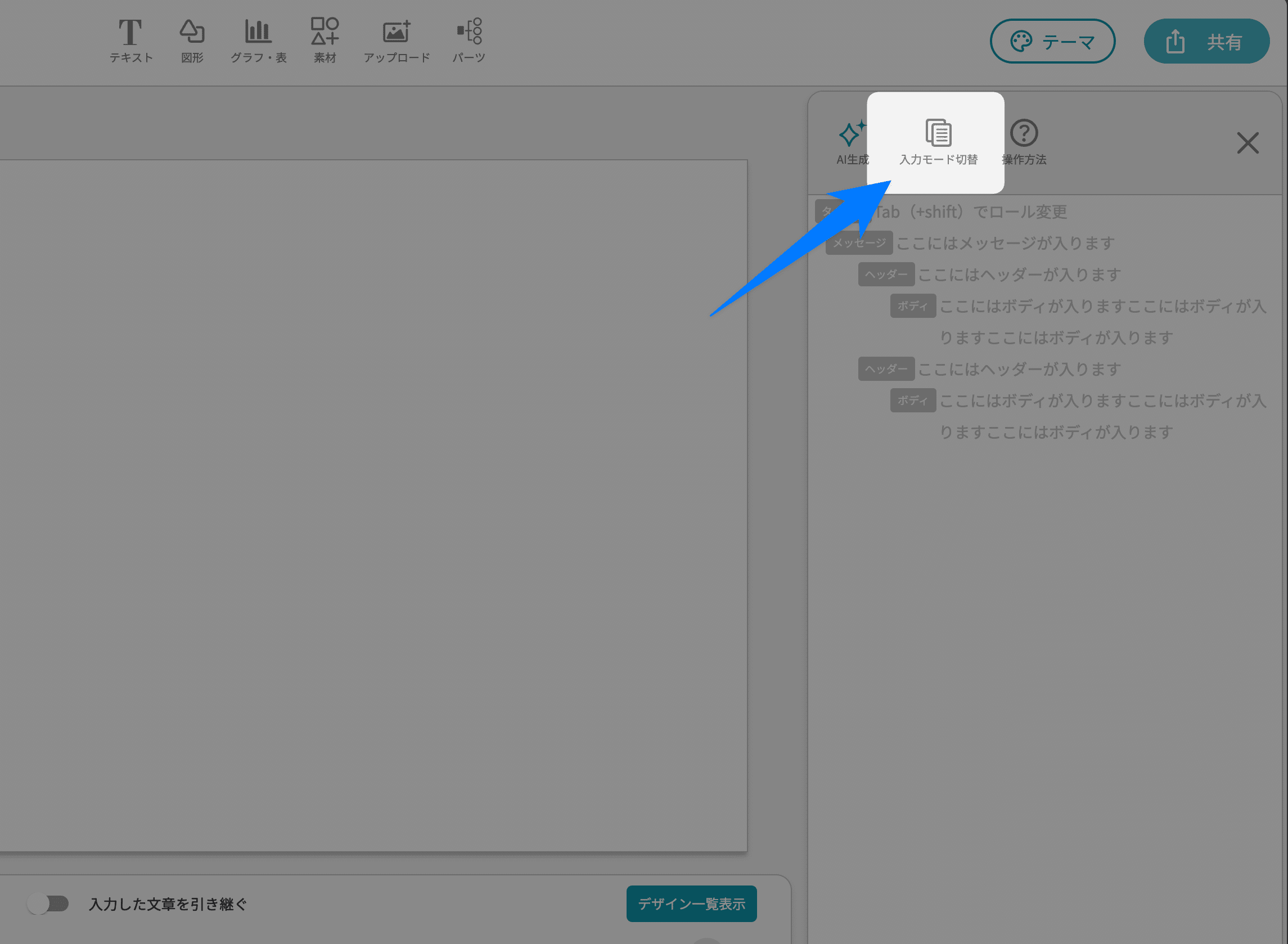Click the テーマ theme button

pos(1052,41)
